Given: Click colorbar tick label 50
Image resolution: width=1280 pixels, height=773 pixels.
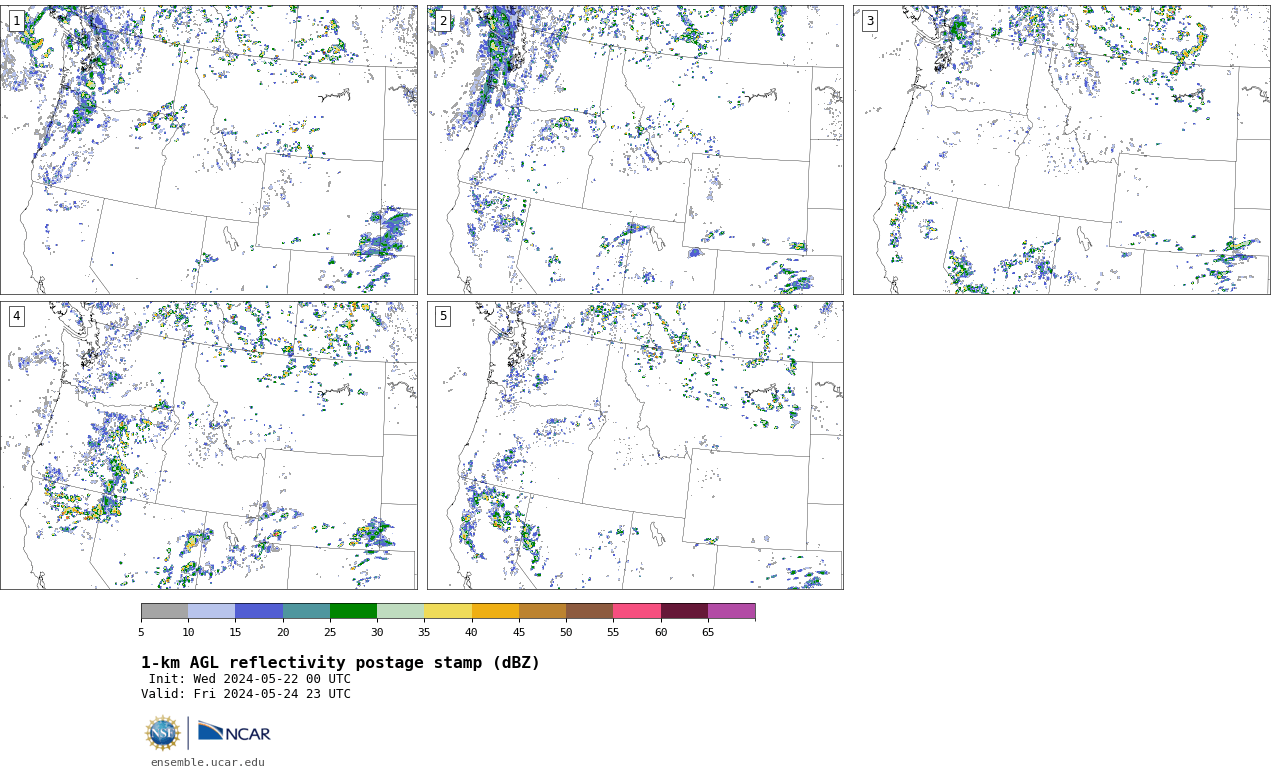Looking at the screenshot, I should (x=566, y=632).
